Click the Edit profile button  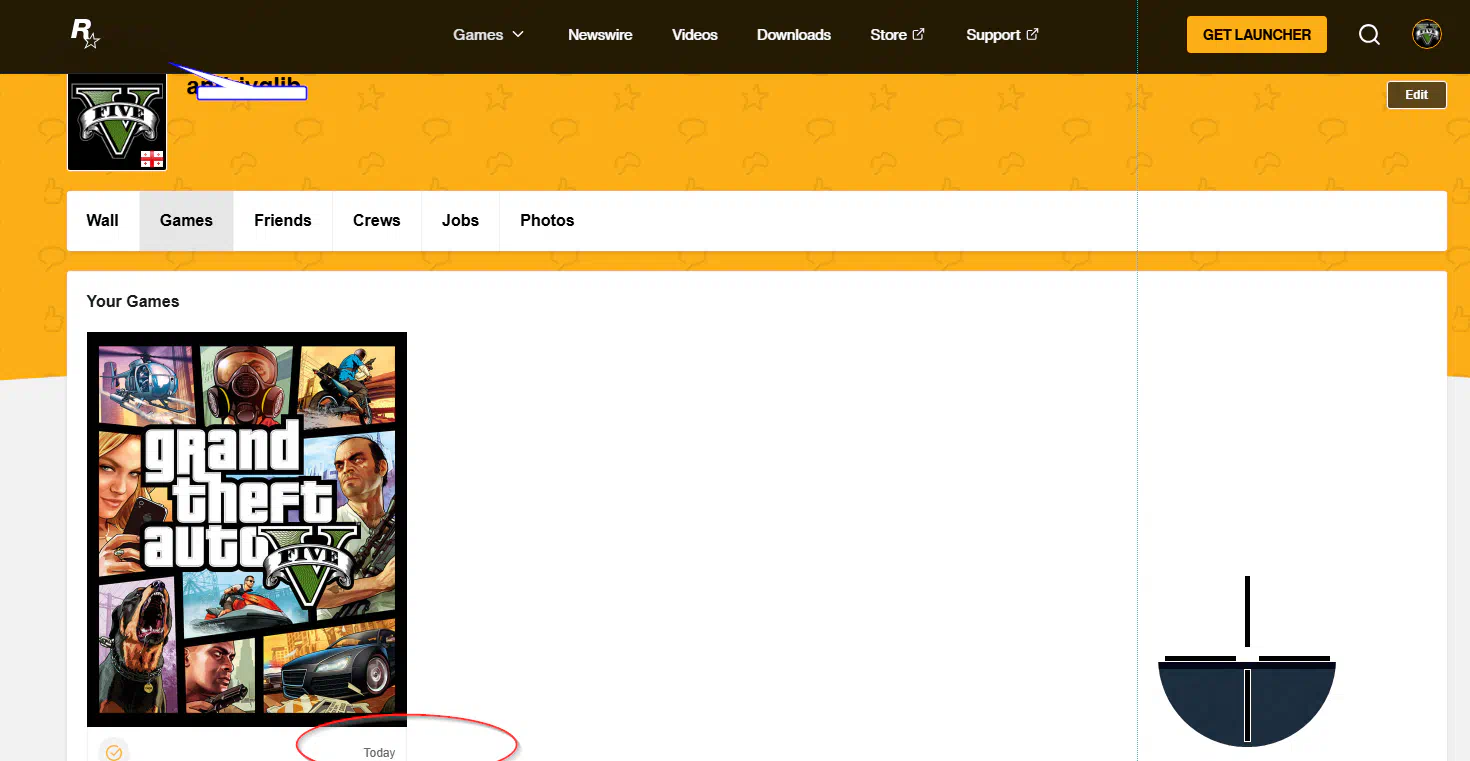pos(1417,95)
